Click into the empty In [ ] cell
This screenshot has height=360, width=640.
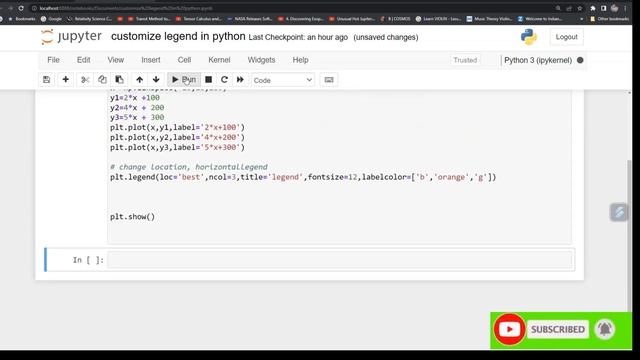point(340,260)
